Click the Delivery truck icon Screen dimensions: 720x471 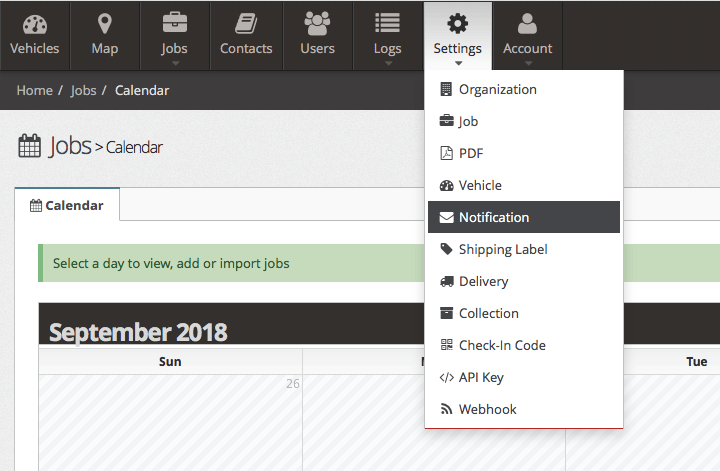[x=446, y=281]
